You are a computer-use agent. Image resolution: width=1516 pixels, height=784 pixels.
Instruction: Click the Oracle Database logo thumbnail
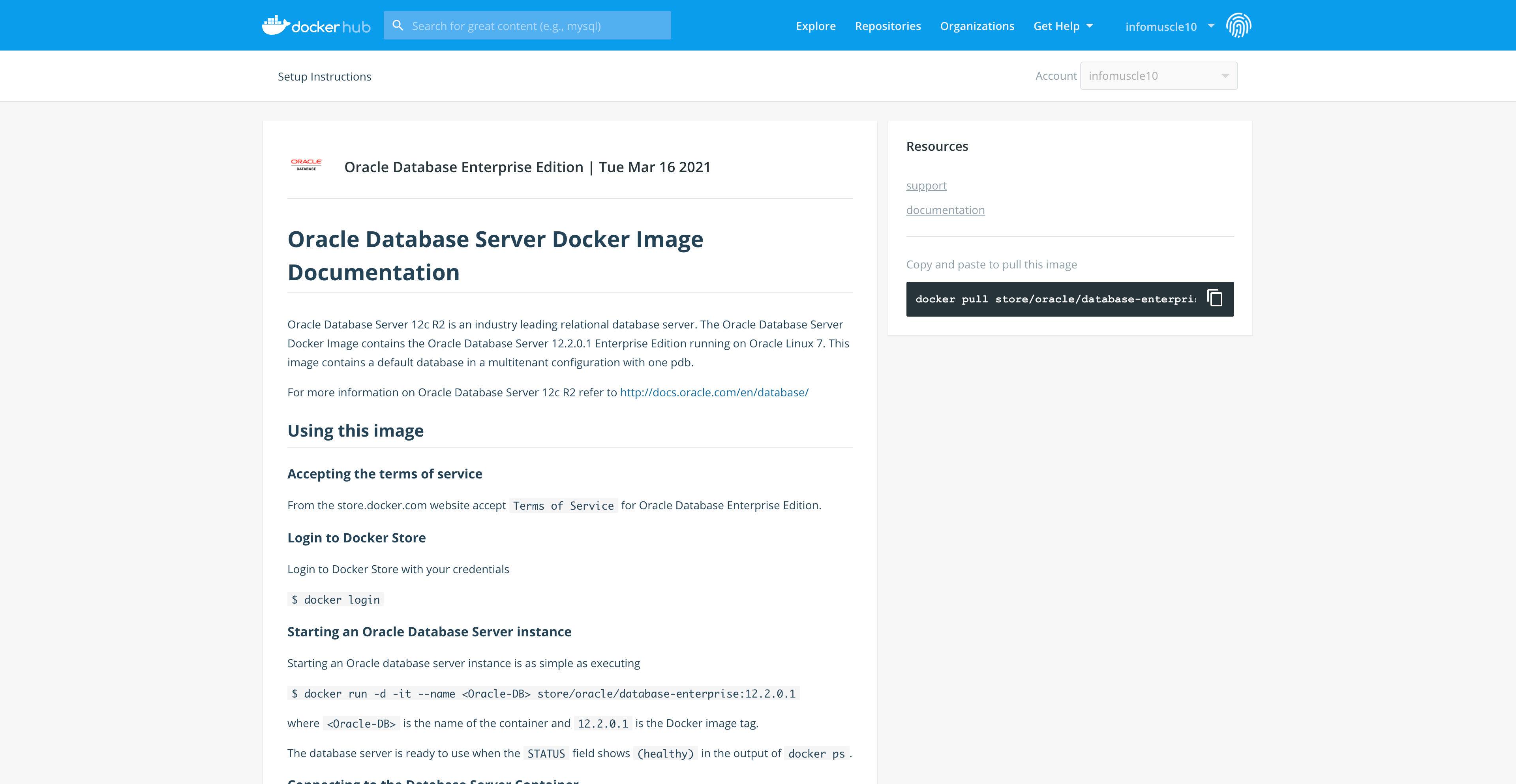(306, 165)
